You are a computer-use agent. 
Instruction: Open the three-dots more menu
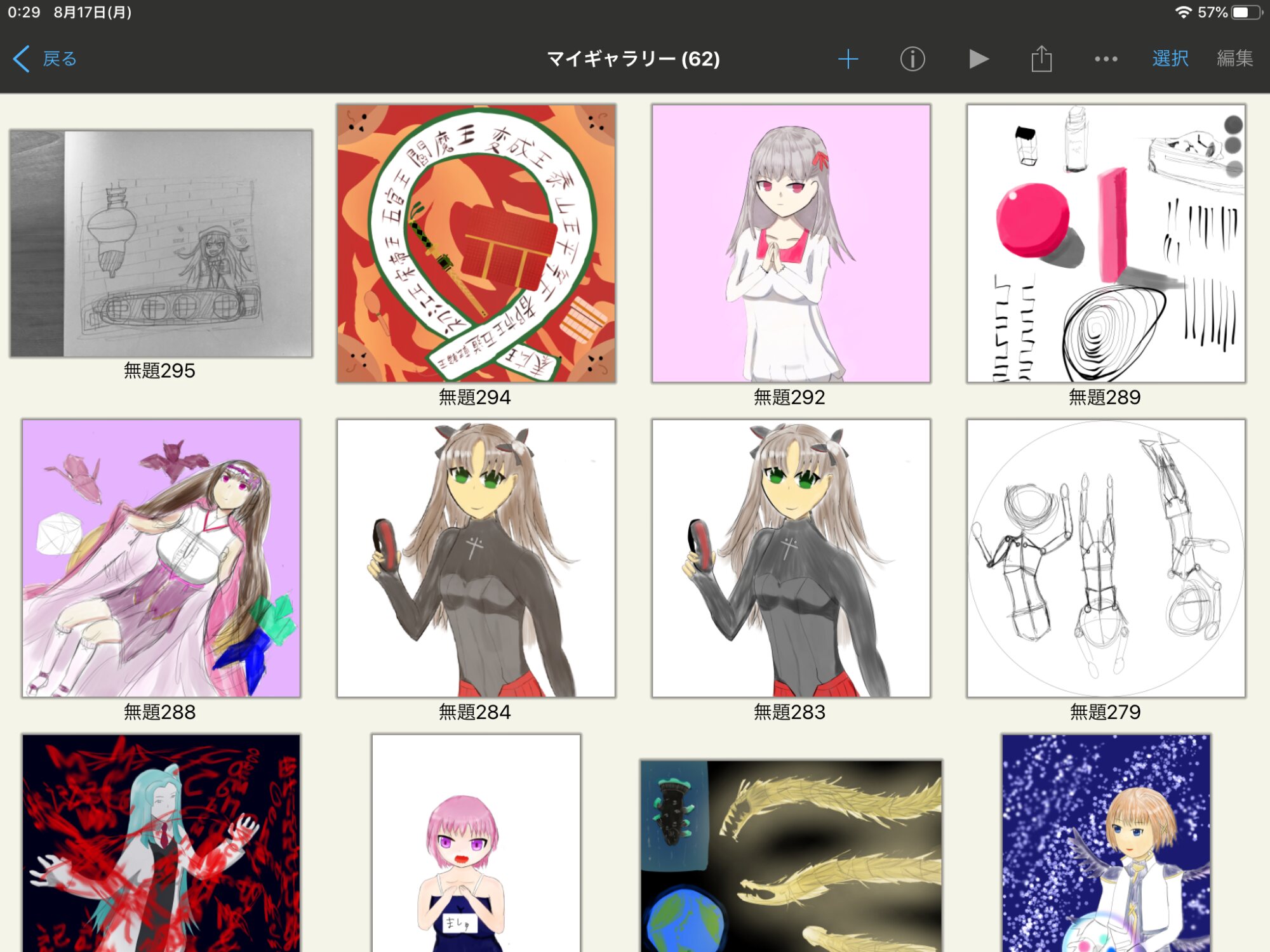pos(1106,59)
